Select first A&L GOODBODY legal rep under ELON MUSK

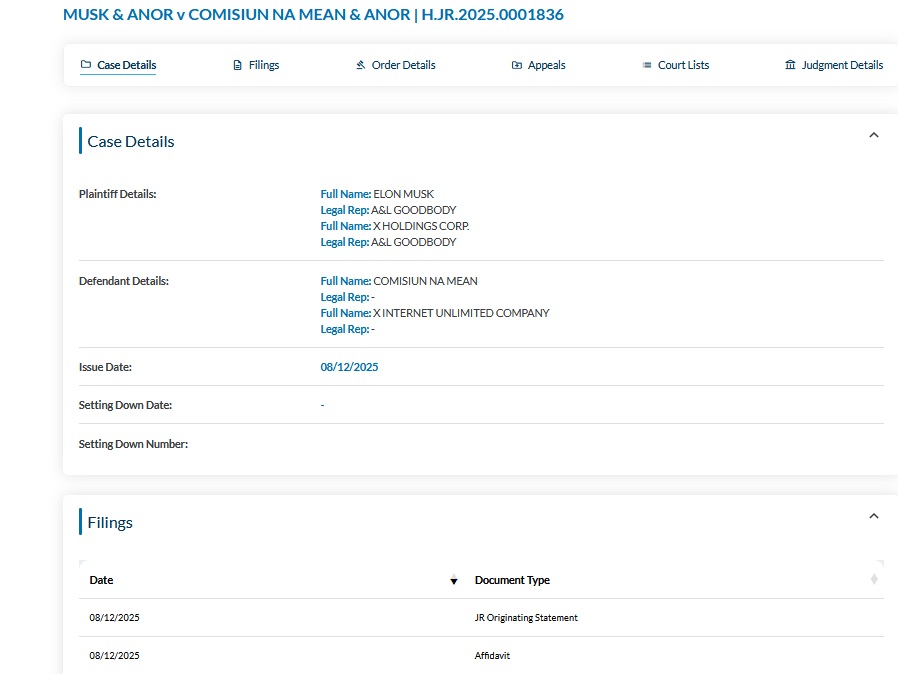click(x=413, y=210)
